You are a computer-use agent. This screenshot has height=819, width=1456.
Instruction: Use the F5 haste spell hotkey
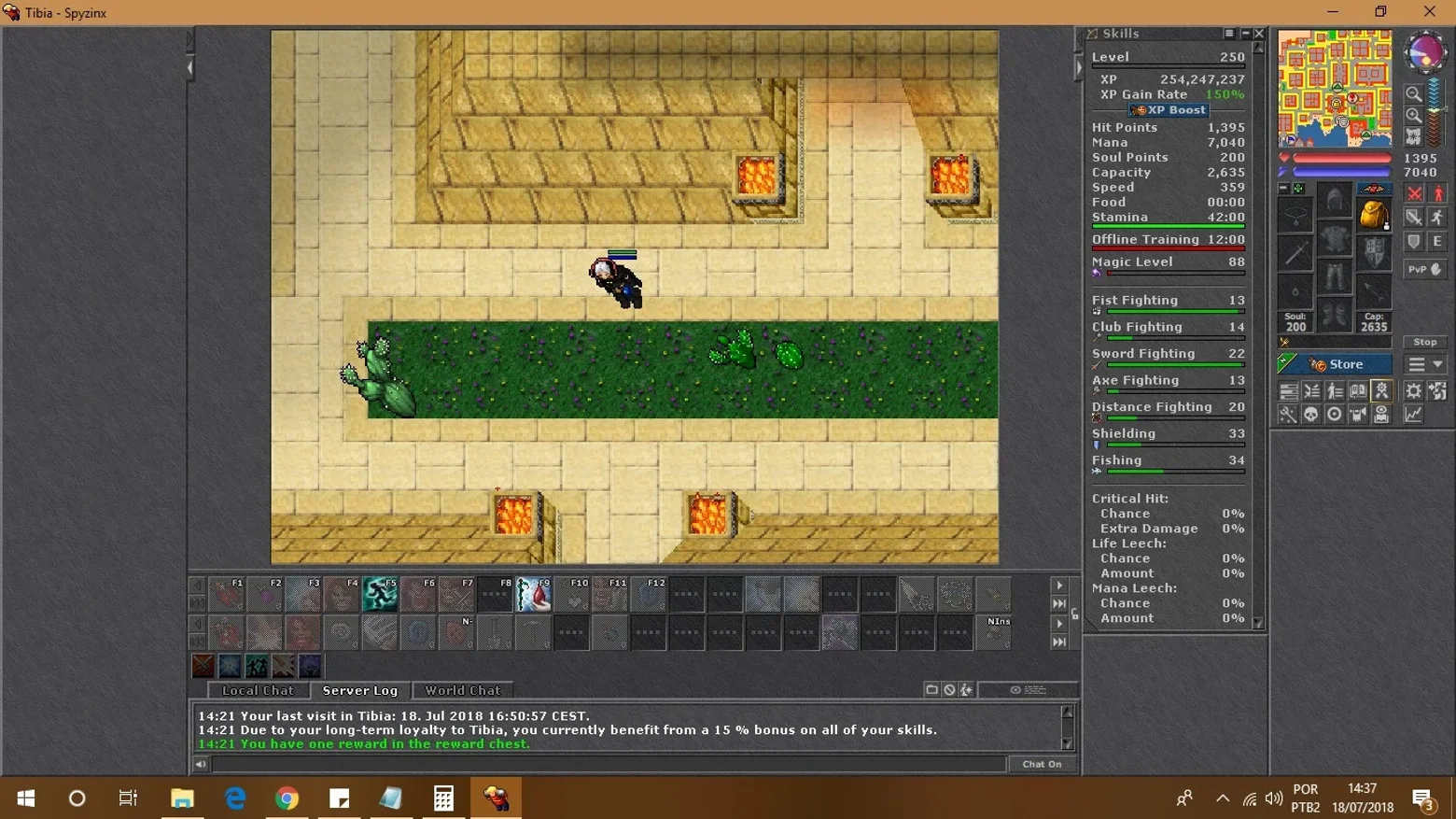pos(380,594)
